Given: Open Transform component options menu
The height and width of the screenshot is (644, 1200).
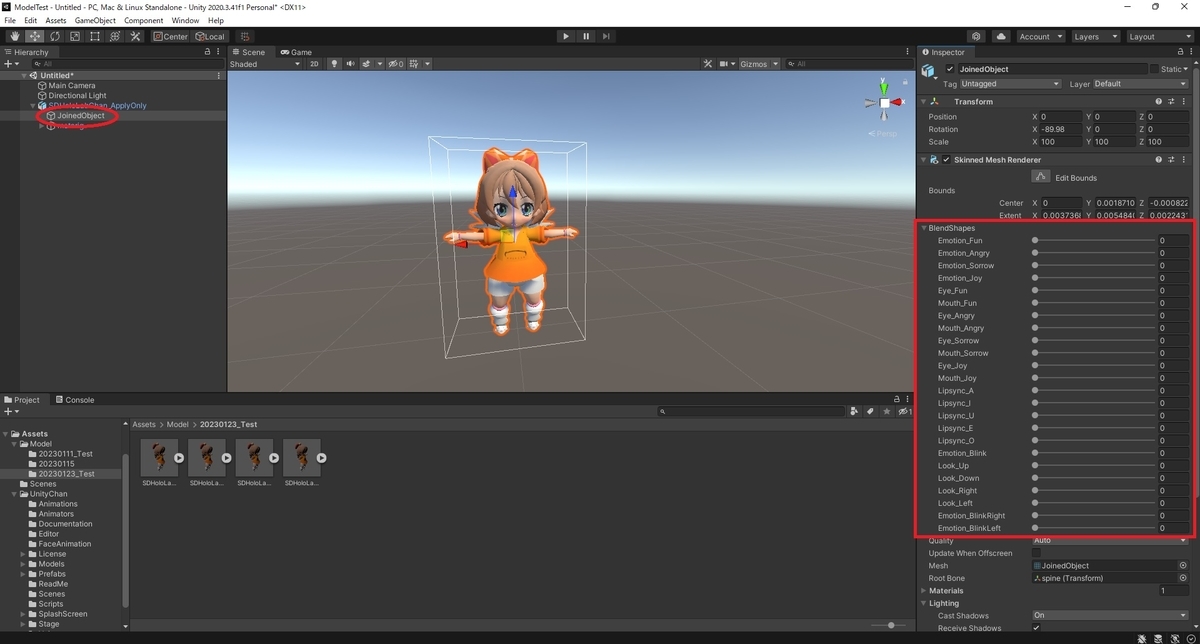Looking at the screenshot, I should tap(1185, 101).
